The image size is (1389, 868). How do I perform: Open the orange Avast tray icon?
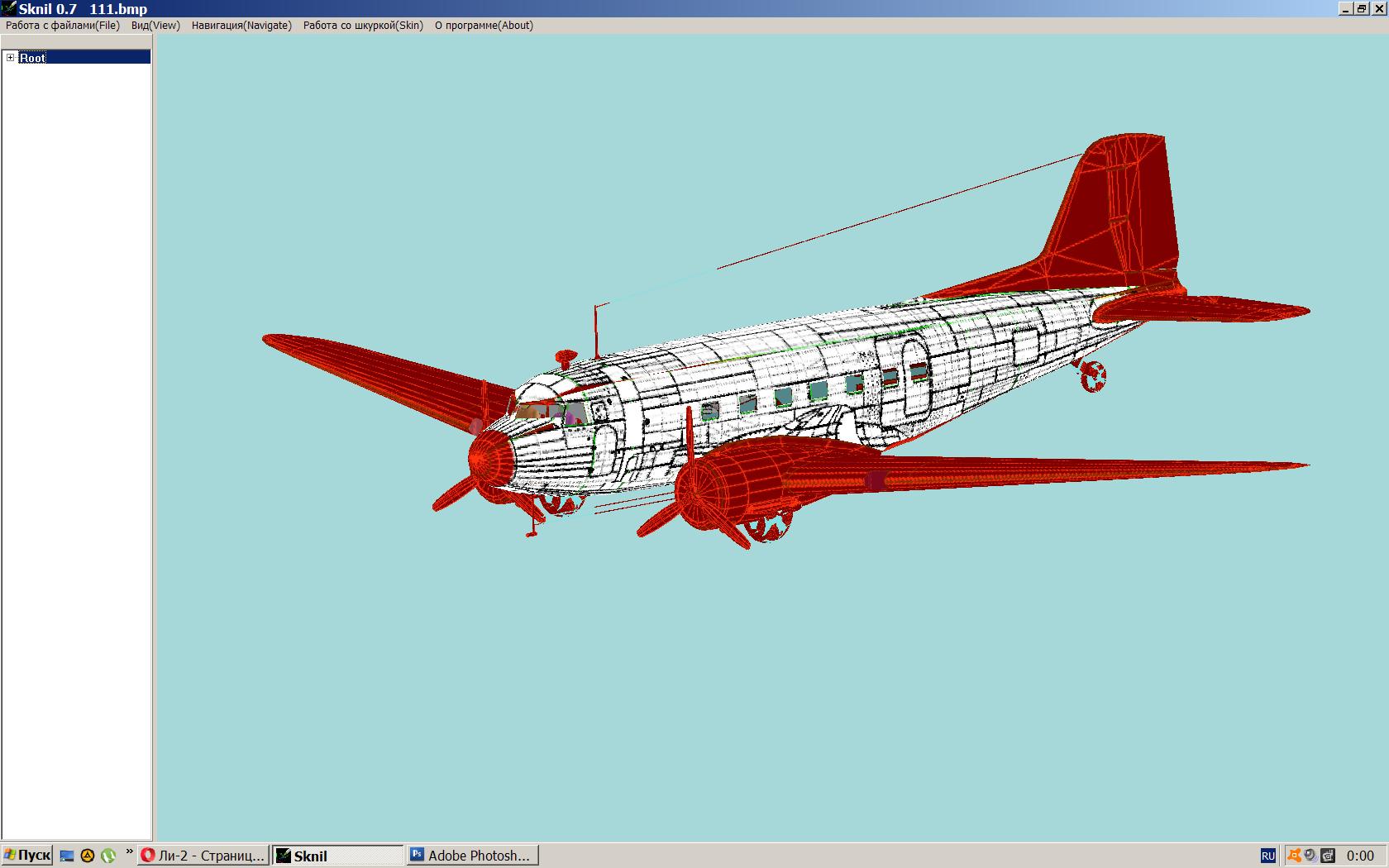pos(1294,856)
